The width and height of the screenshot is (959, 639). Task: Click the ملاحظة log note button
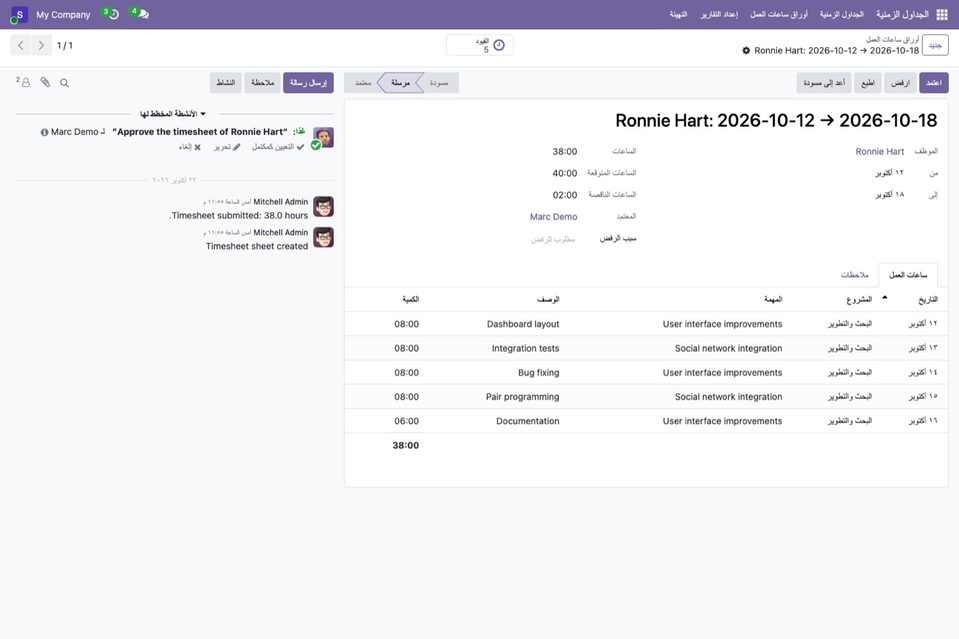click(262, 83)
